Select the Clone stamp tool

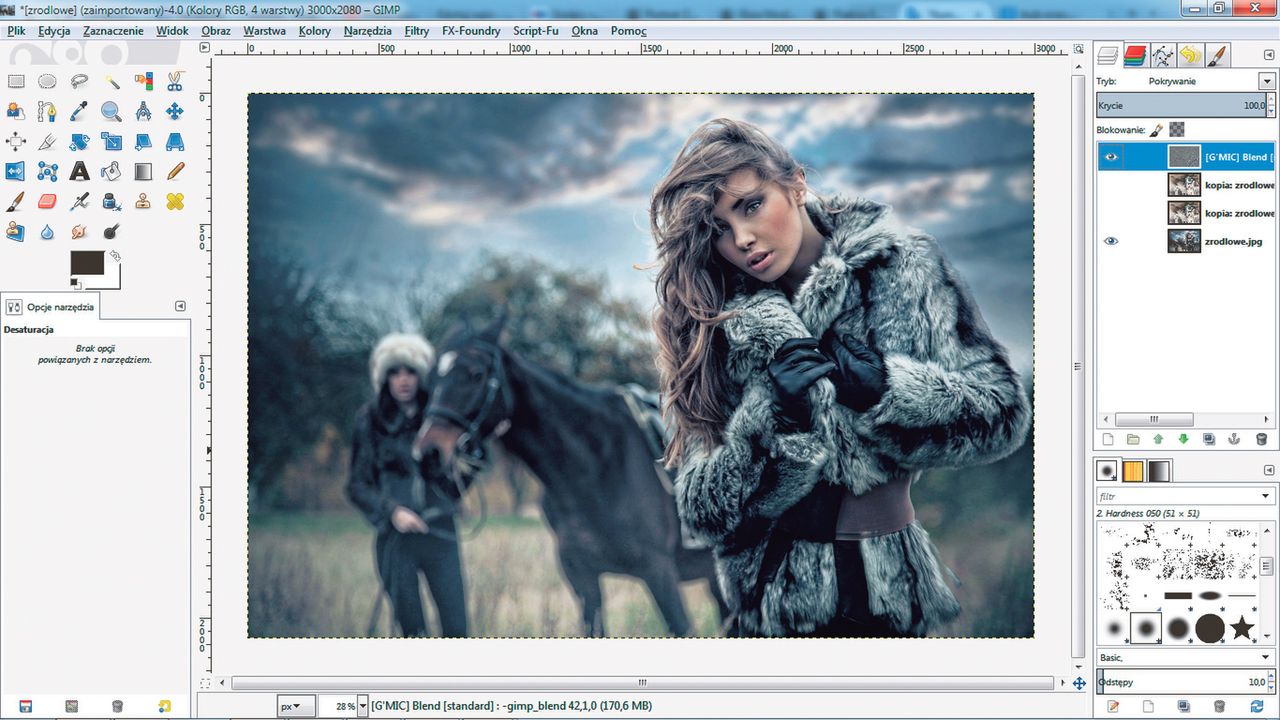point(143,201)
